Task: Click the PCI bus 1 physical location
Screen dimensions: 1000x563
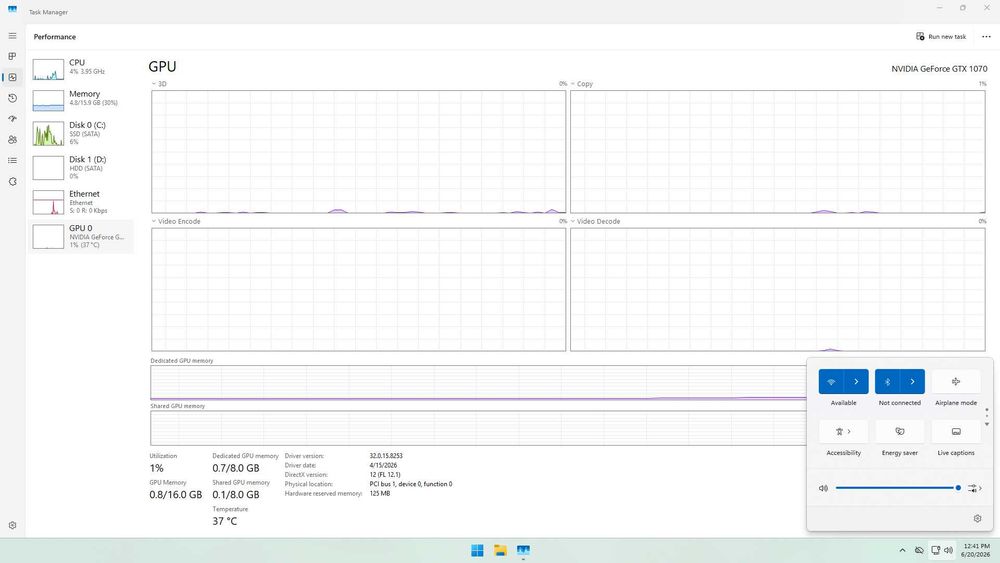Action: (x=411, y=484)
